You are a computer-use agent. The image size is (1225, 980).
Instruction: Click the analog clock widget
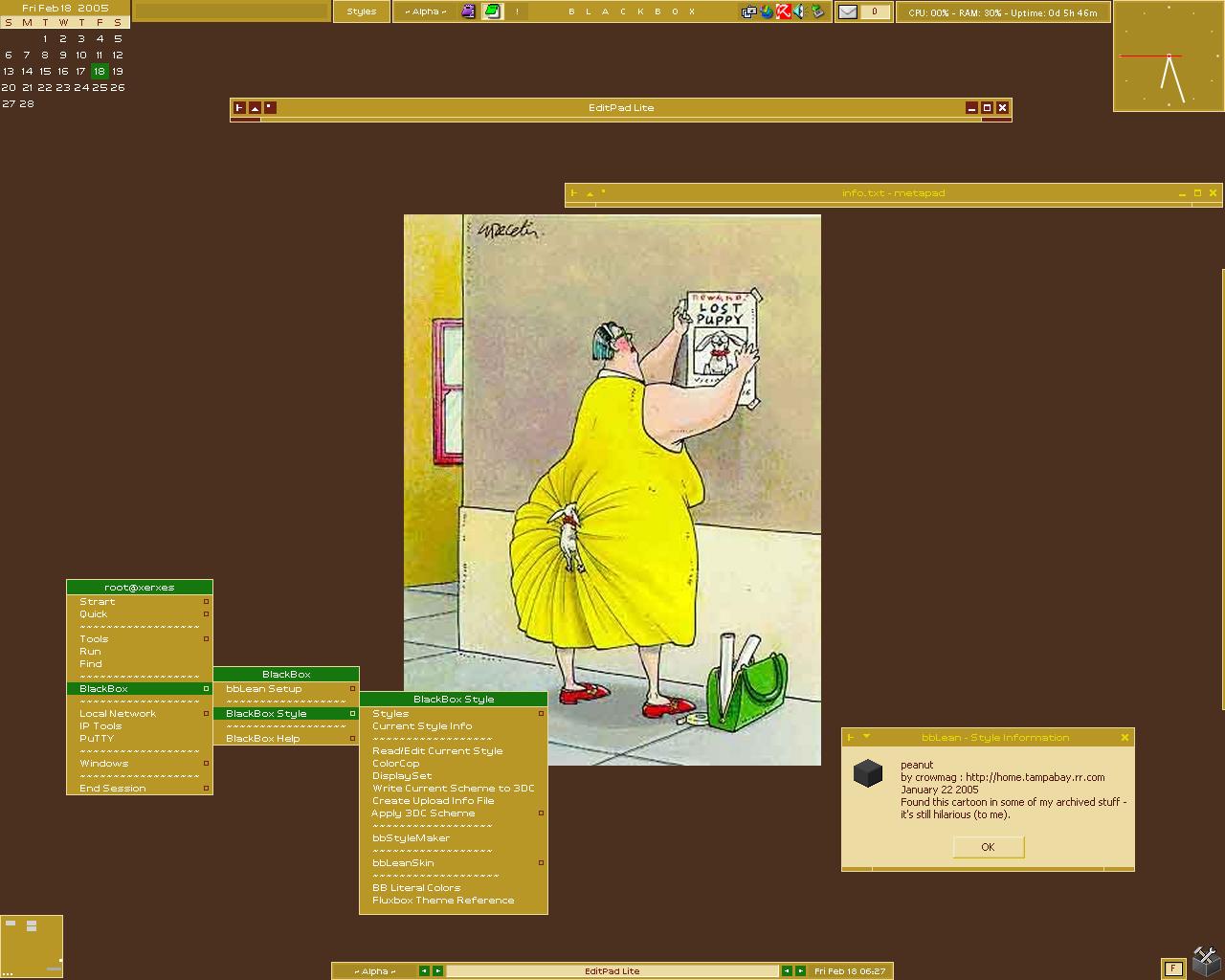click(1169, 56)
